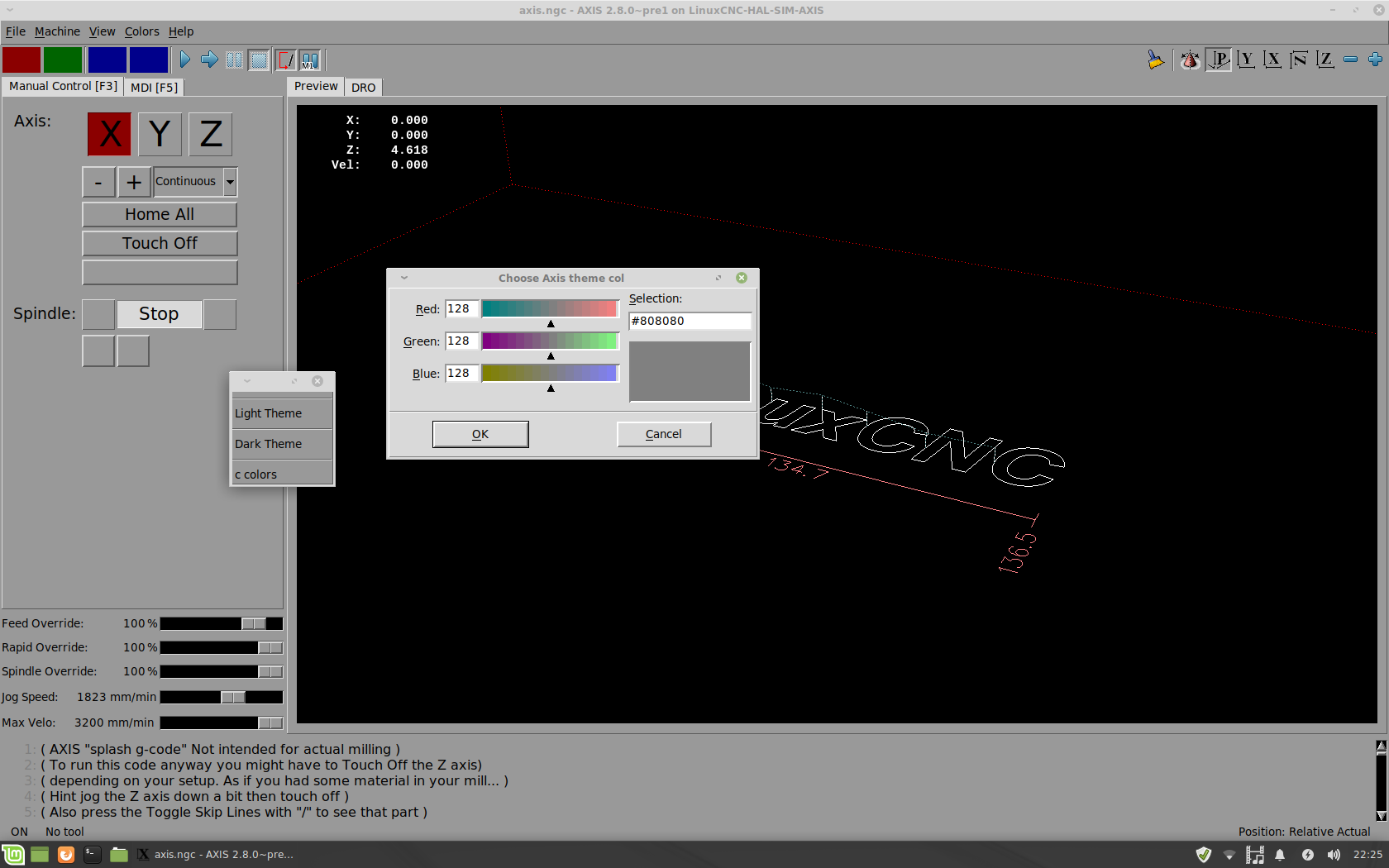The width and height of the screenshot is (1389, 868).
Task: Switch to the DRO tab
Action: [x=363, y=87]
